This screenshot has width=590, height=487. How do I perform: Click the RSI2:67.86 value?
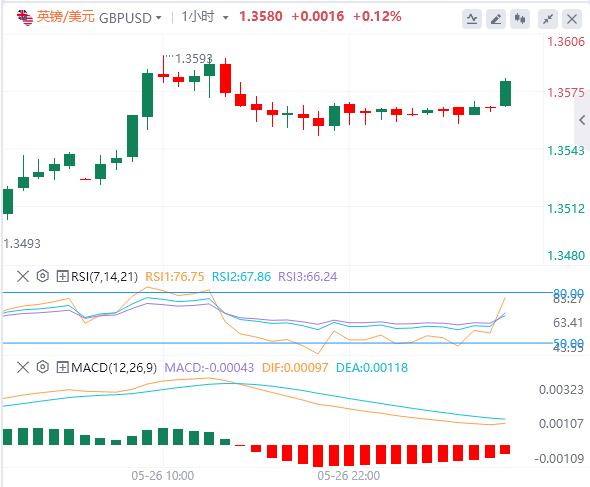point(241,277)
